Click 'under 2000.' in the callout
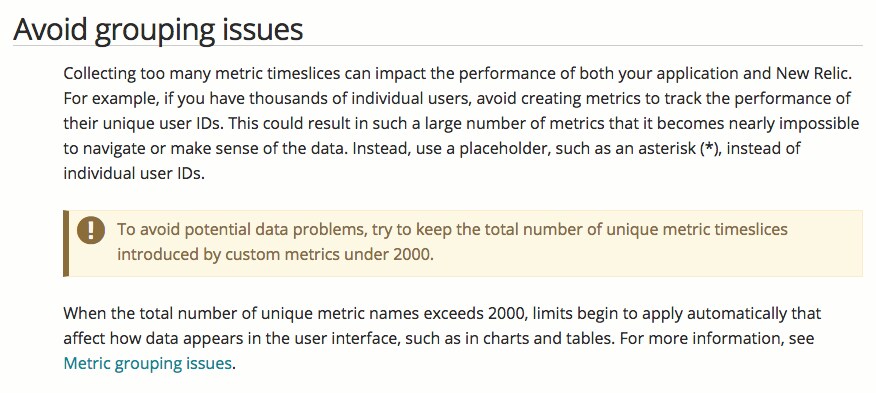Screen dimensions: 876x393 coord(388,254)
